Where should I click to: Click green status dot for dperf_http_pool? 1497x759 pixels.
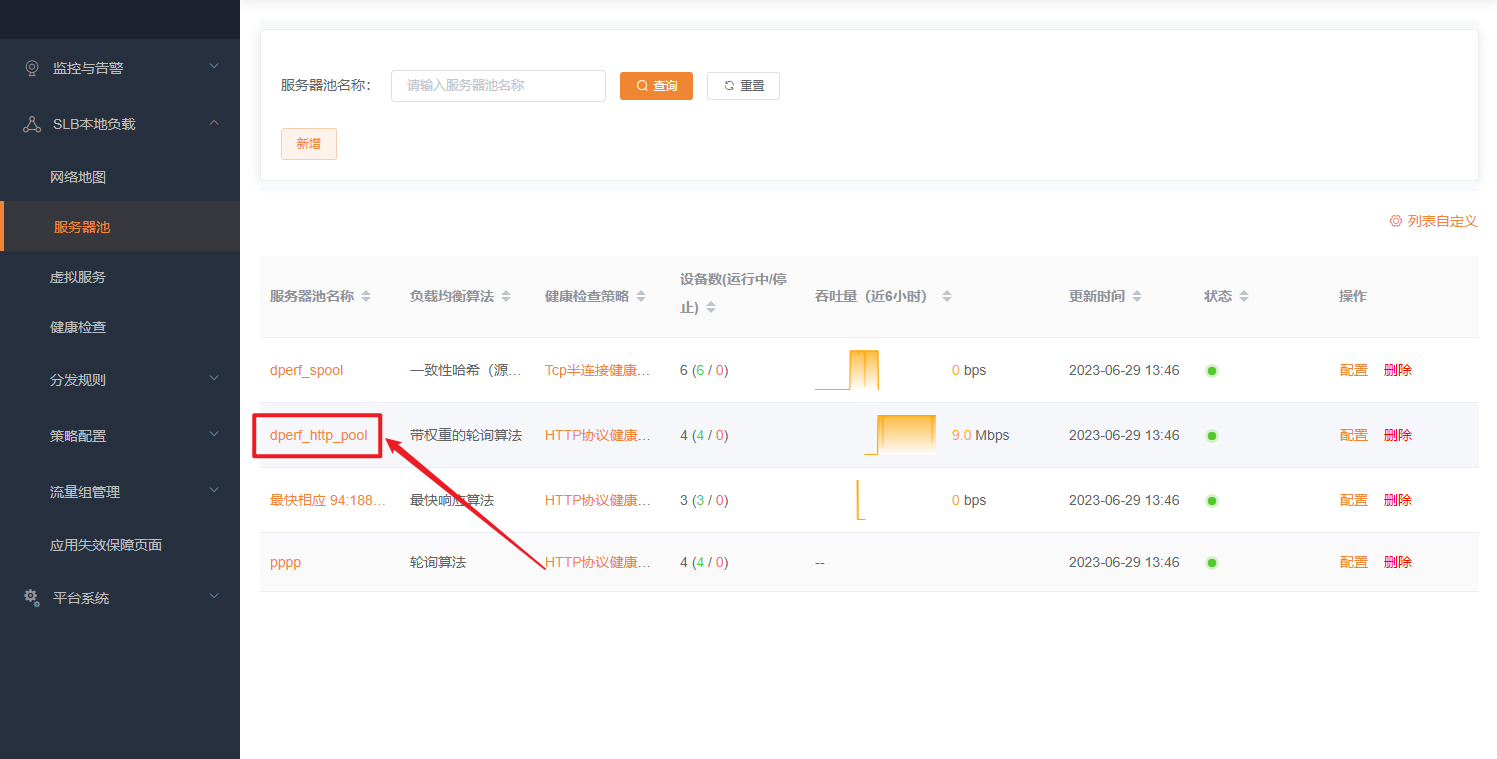[x=1212, y=436]
